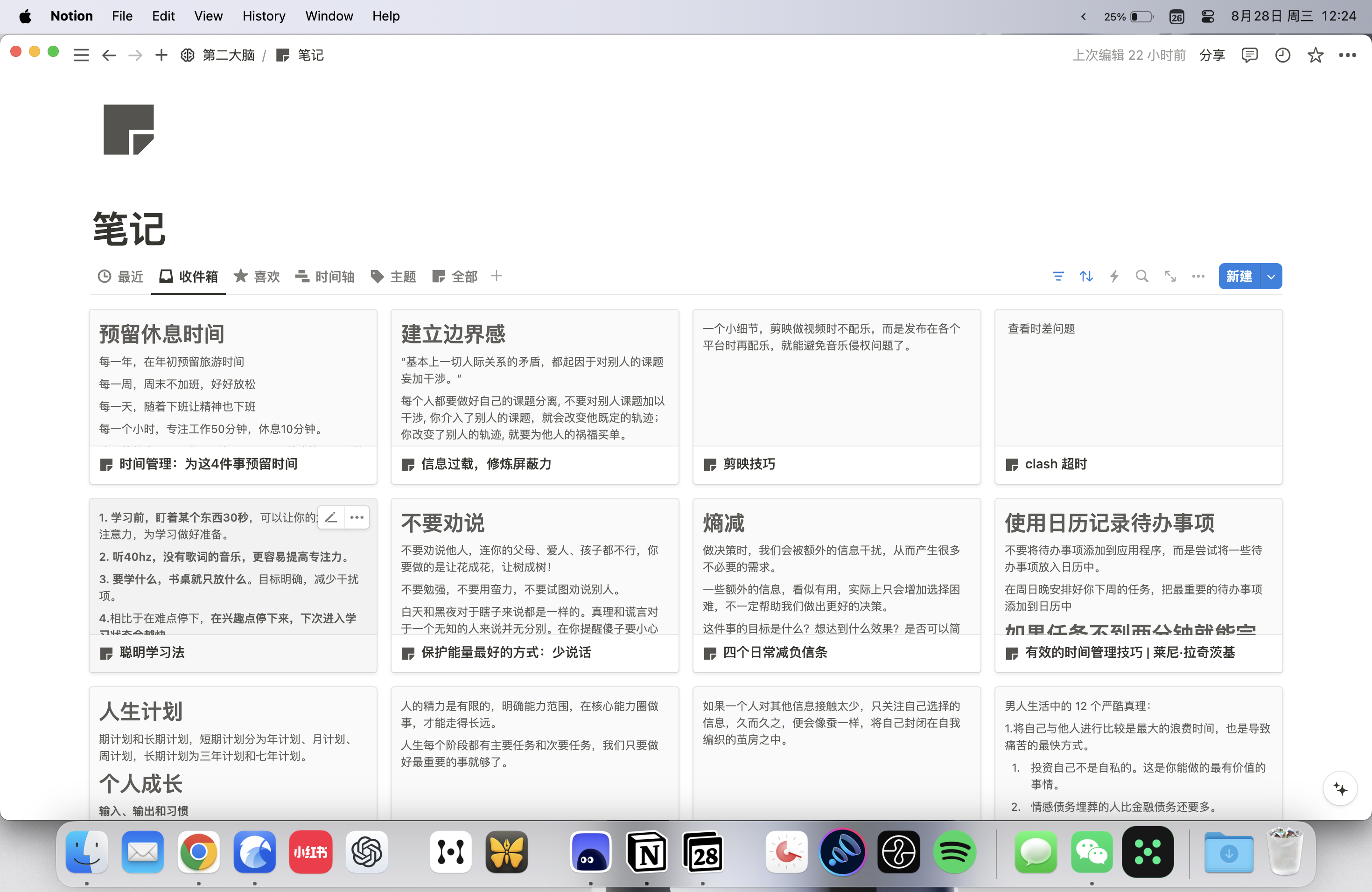Viewport: 1372px width, 892px height.
Task: Open the 四个日常减负信条 card
Action: pos(836,585)
